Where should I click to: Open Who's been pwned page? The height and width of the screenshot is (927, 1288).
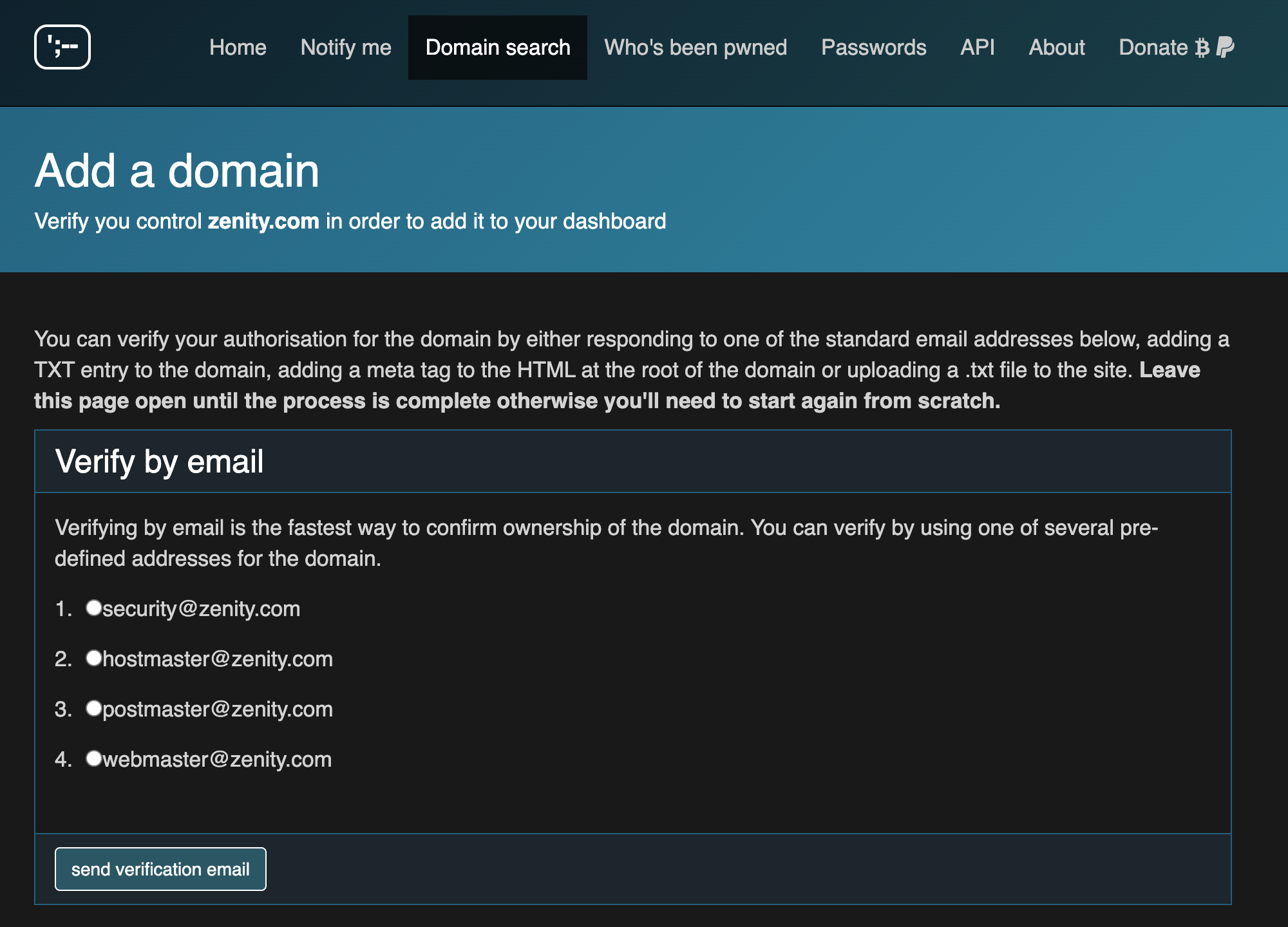tap(696, 48)
